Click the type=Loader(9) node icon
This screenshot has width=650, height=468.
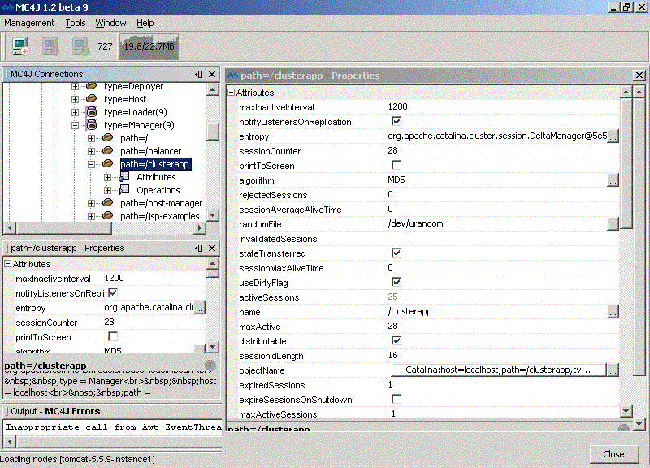pos(92,113)
